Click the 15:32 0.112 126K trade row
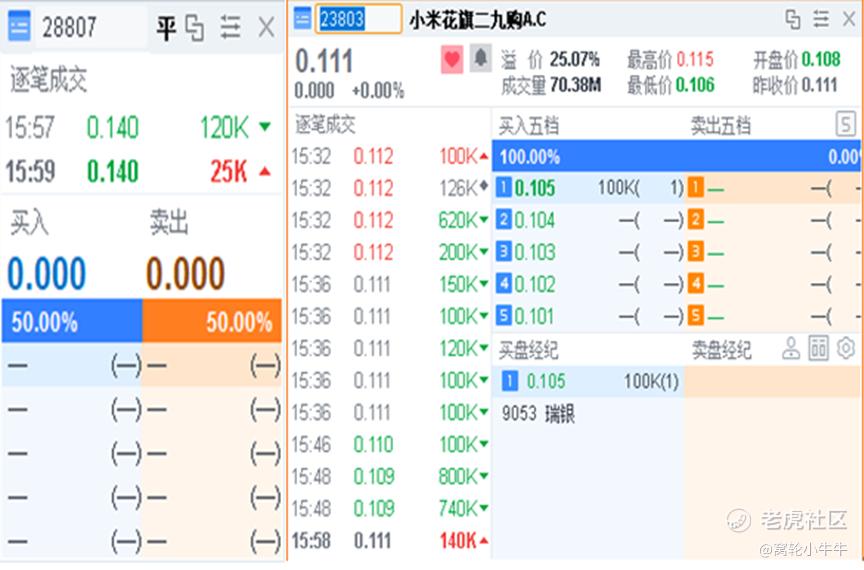The image size is (864, 570). (x=390, y=189)
